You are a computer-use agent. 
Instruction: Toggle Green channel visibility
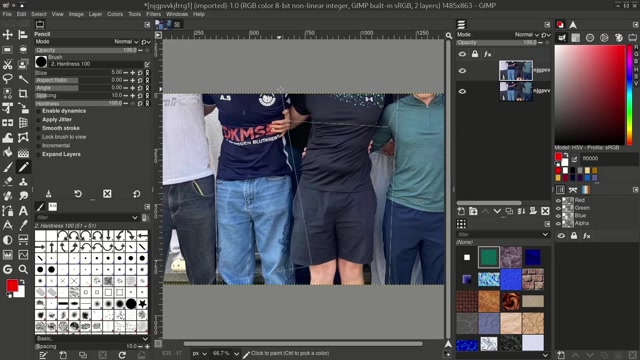558,208
